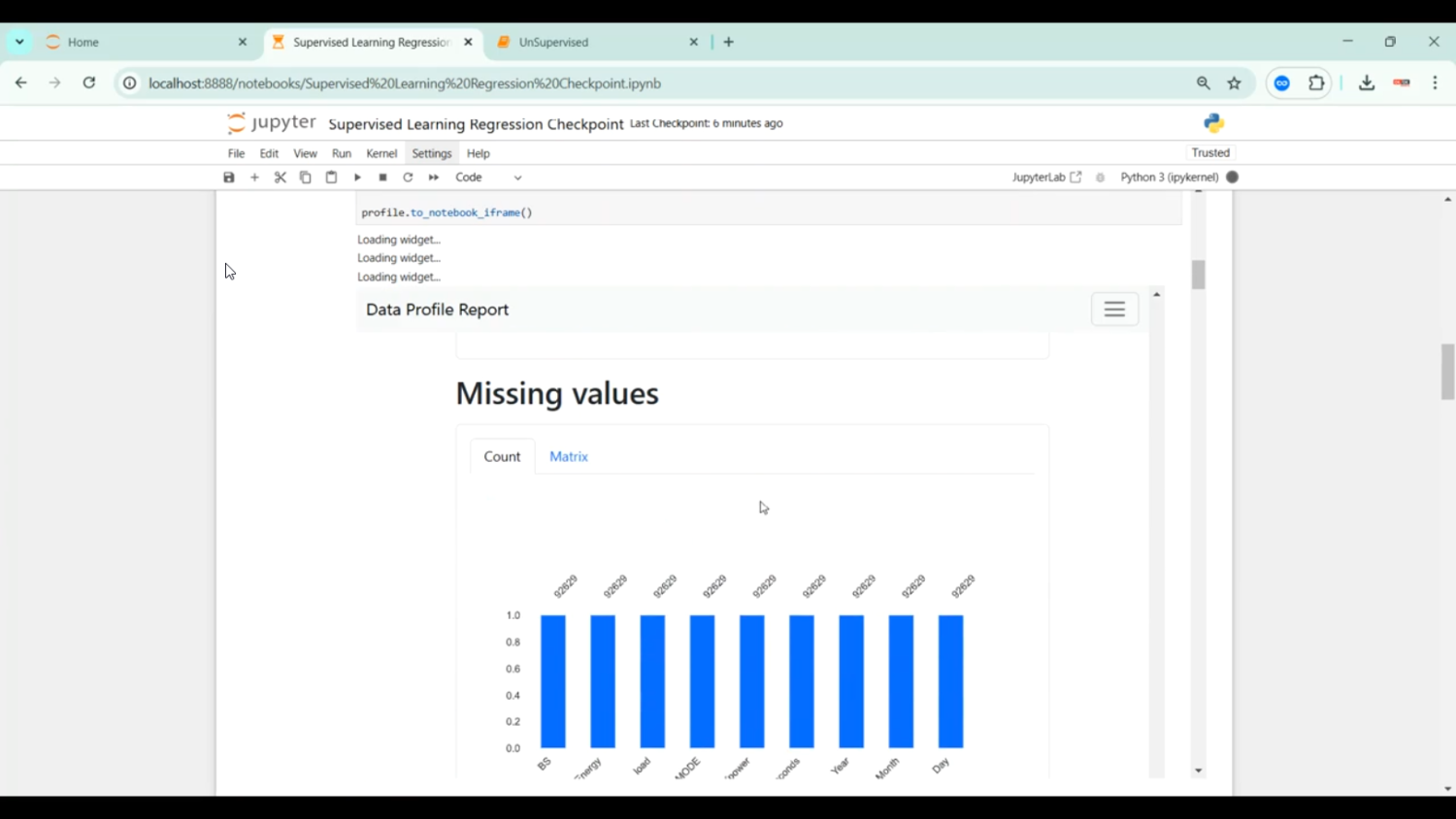Open the Extensions puzzle piece menu
Screen dimensions: 1456x819
click(x=1316, y=83)
